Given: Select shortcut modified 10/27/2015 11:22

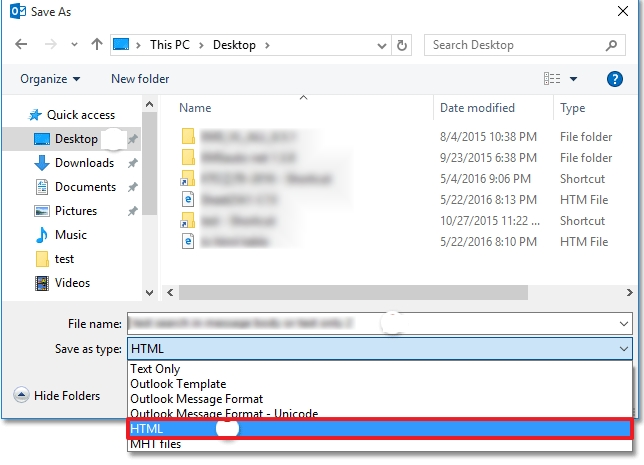Looking at the screenshot, I should click(x=397, y=221).
